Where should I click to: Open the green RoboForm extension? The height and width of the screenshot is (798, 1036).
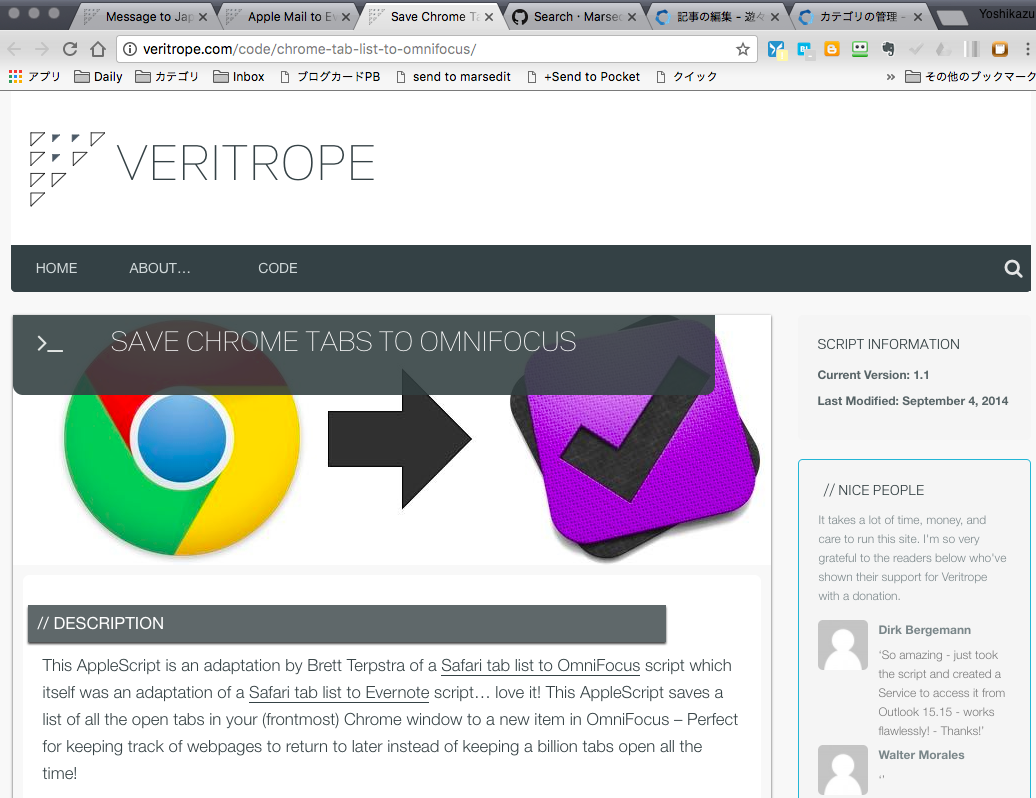860,49
